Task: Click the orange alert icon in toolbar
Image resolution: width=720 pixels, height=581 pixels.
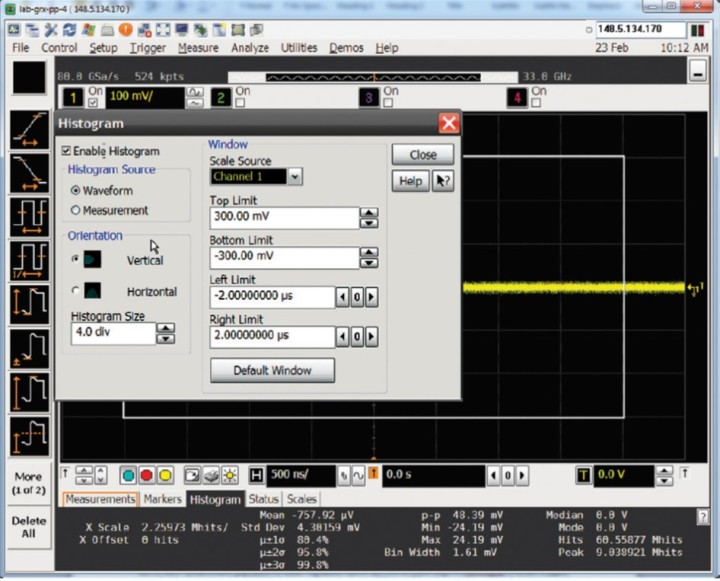Action: 125,30
